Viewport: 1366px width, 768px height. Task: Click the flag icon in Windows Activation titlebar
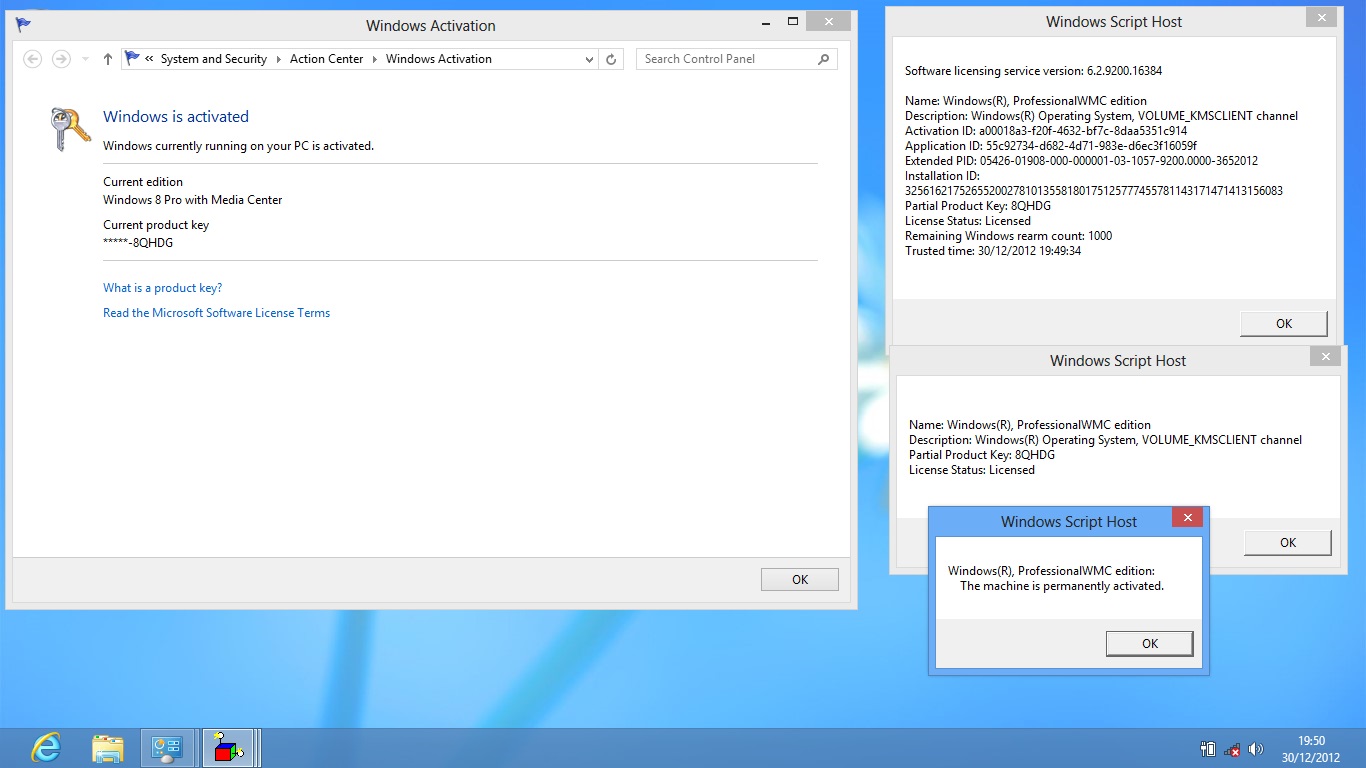(x=23, y=25)
